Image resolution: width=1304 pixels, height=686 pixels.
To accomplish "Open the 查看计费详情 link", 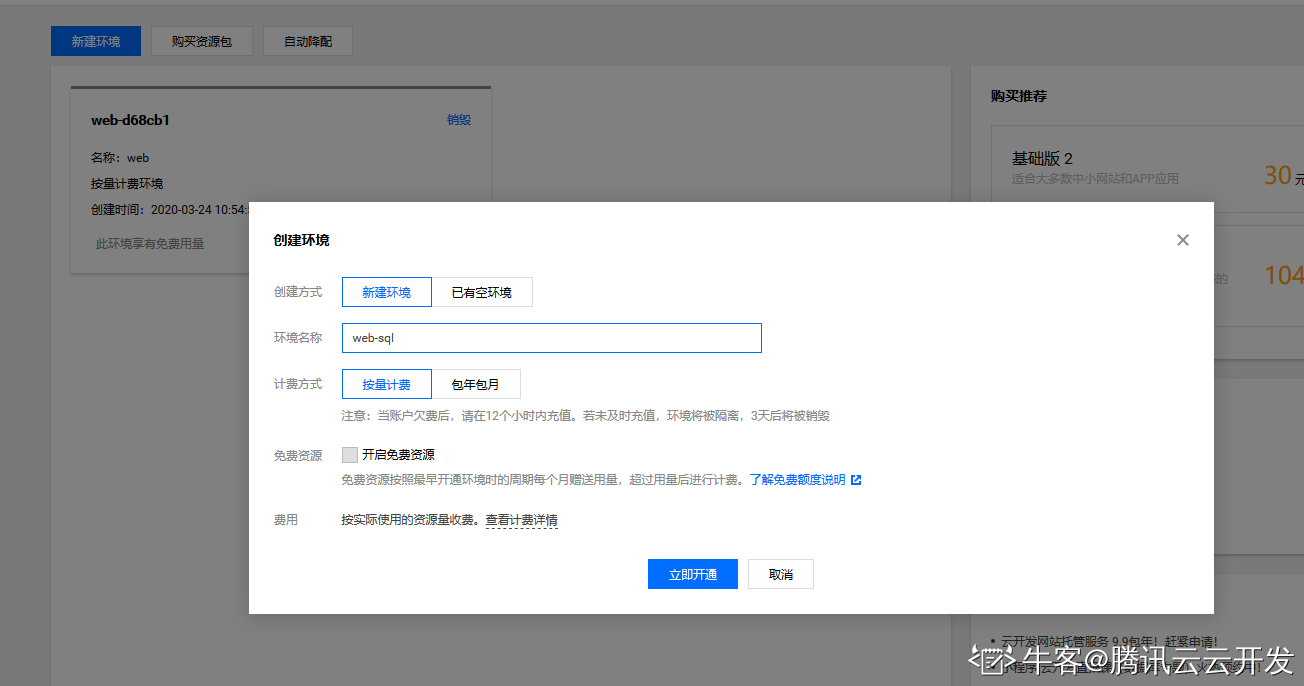I will (x=522, y=520).
